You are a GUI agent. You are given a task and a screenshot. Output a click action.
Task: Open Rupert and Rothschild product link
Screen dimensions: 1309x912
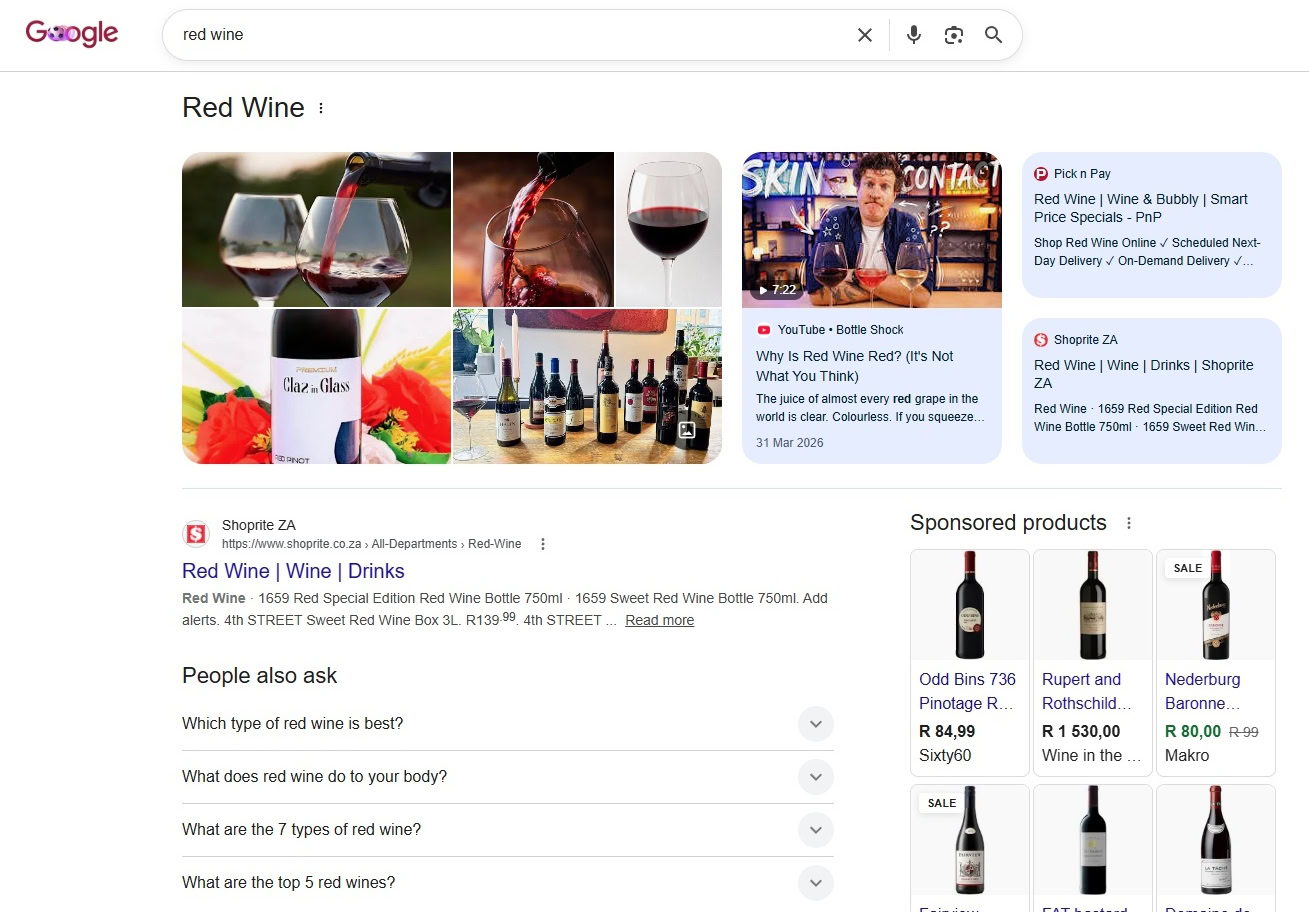[1087, 691]
